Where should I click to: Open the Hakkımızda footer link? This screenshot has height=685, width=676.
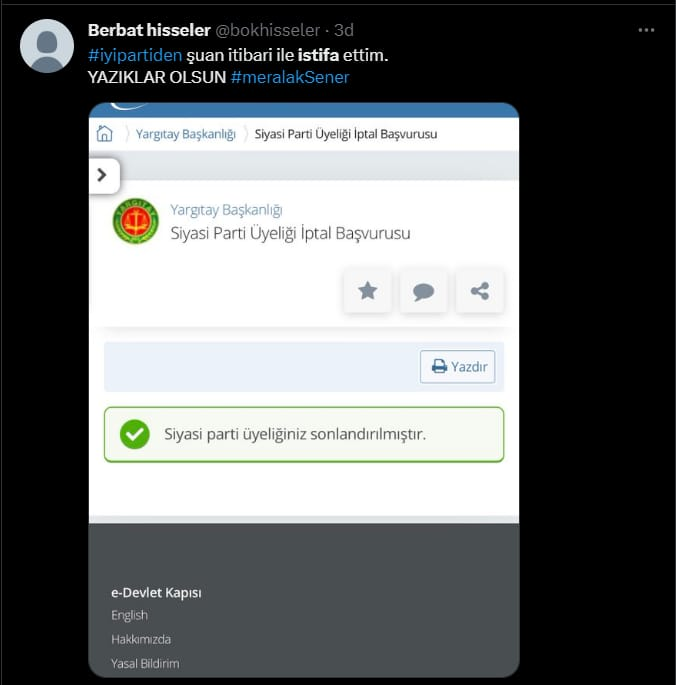[141, 639]
